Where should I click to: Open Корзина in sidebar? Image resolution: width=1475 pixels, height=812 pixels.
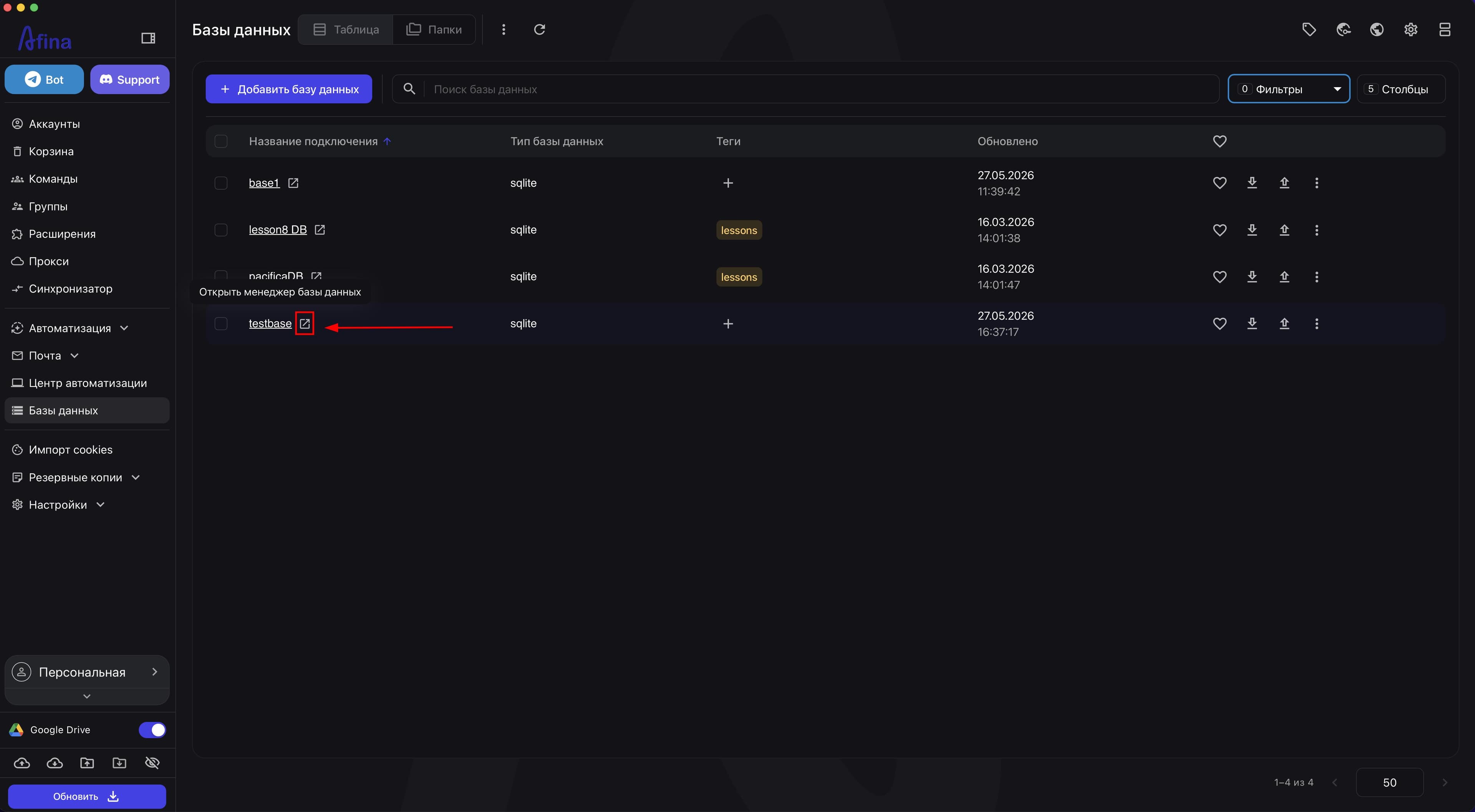(87, 151)
